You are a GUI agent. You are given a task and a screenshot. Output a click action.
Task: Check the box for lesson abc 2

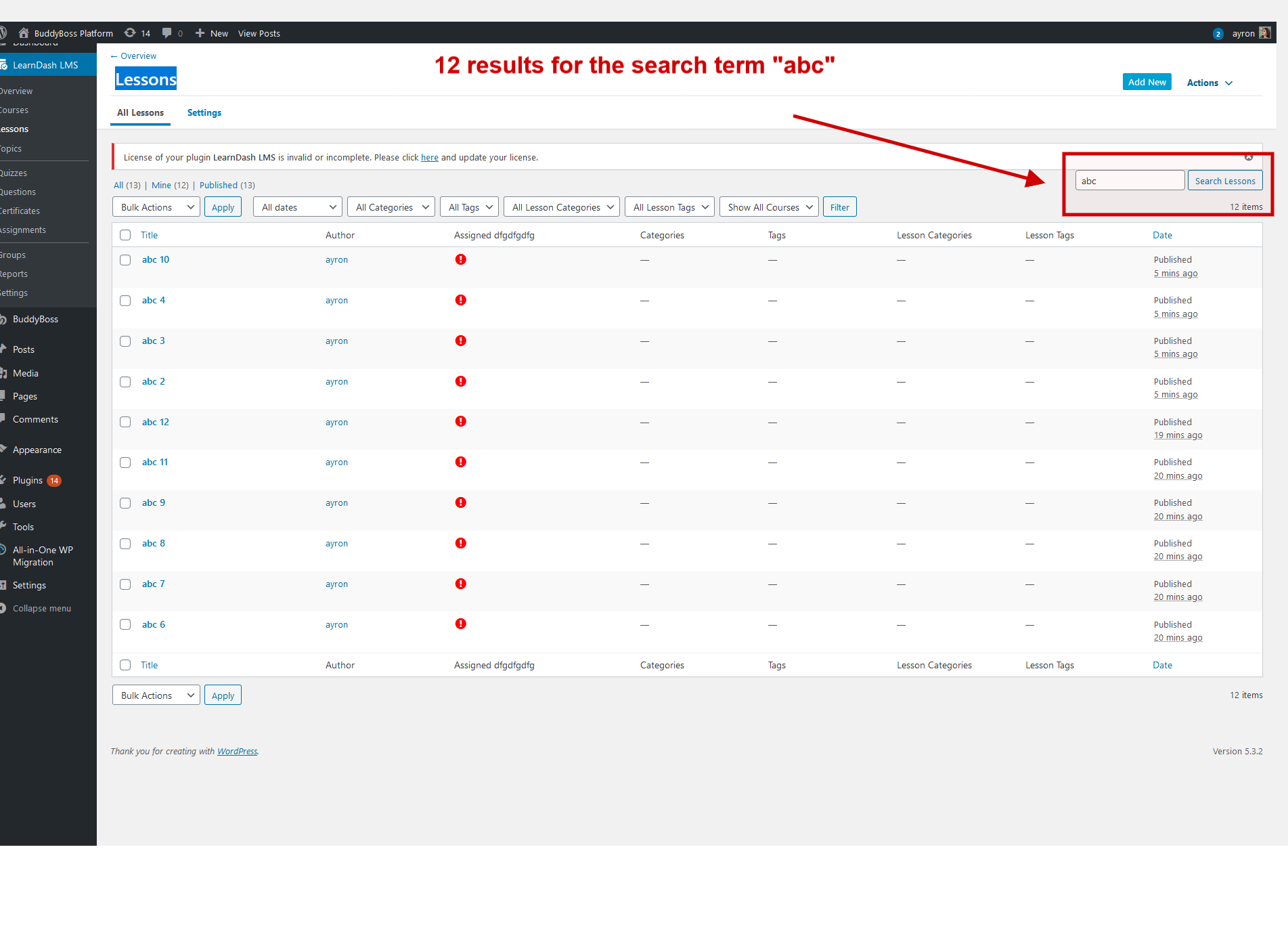(125, 382)
